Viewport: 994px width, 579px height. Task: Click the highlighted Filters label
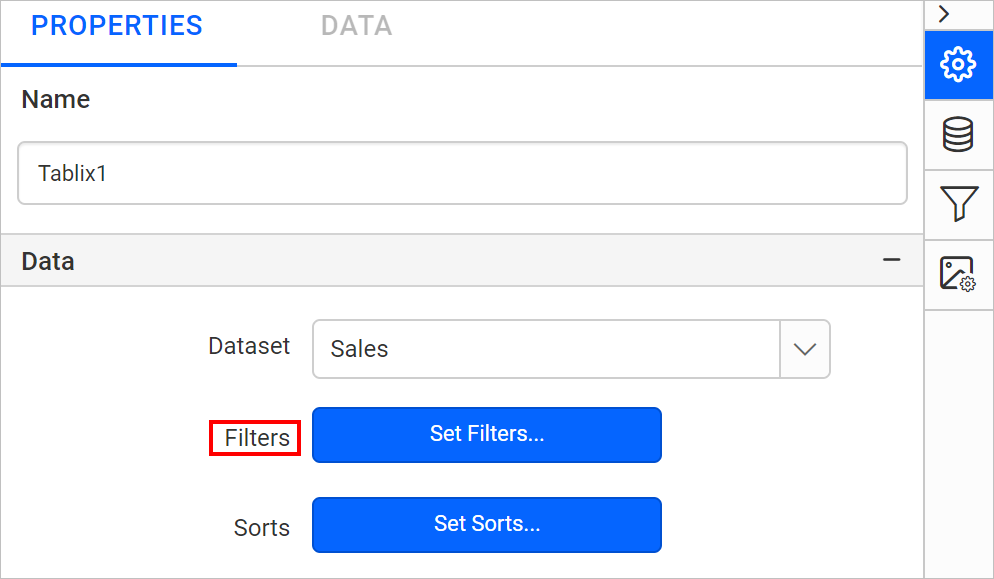254,437
